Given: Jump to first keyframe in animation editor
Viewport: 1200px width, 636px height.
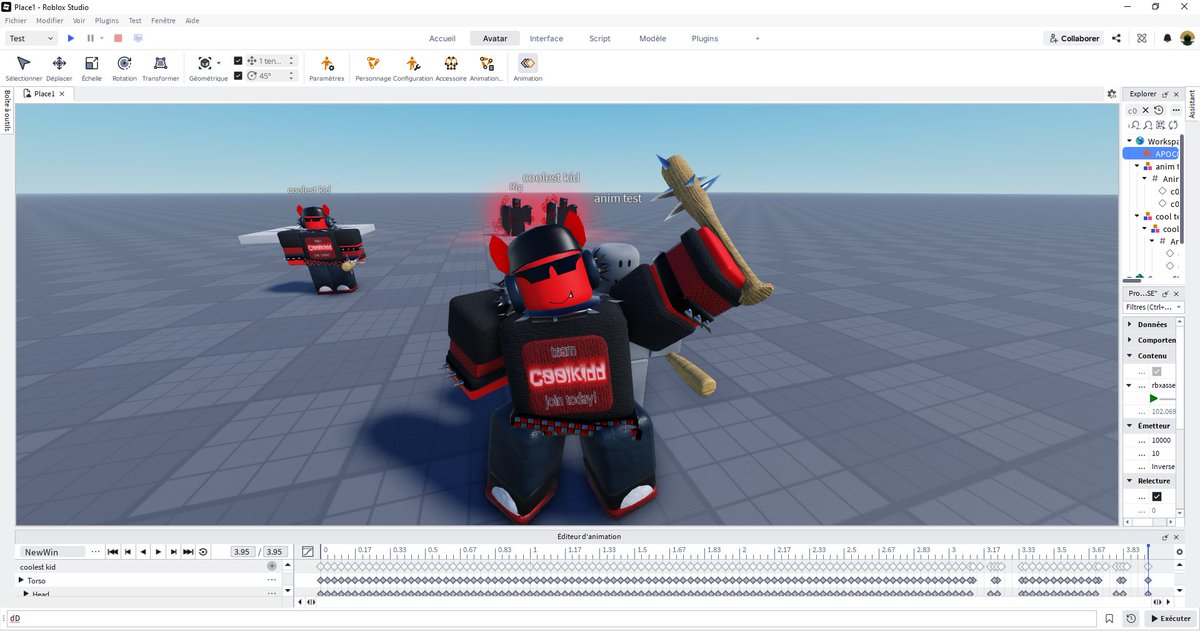Looking at the screenshot, I should (113, 551).
